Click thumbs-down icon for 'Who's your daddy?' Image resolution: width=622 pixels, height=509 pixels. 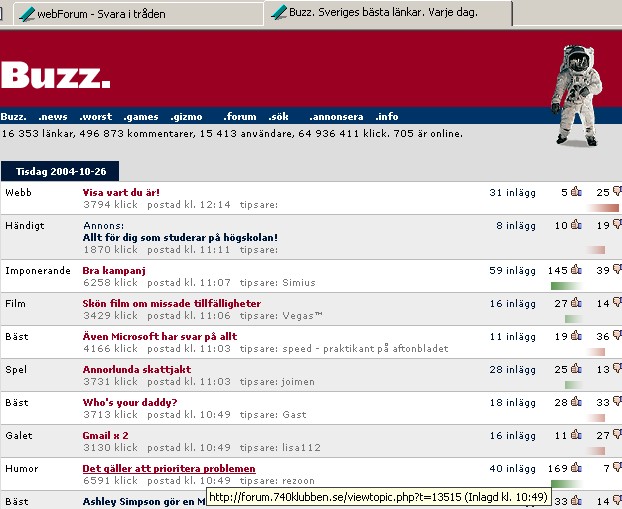click(617, 401)
